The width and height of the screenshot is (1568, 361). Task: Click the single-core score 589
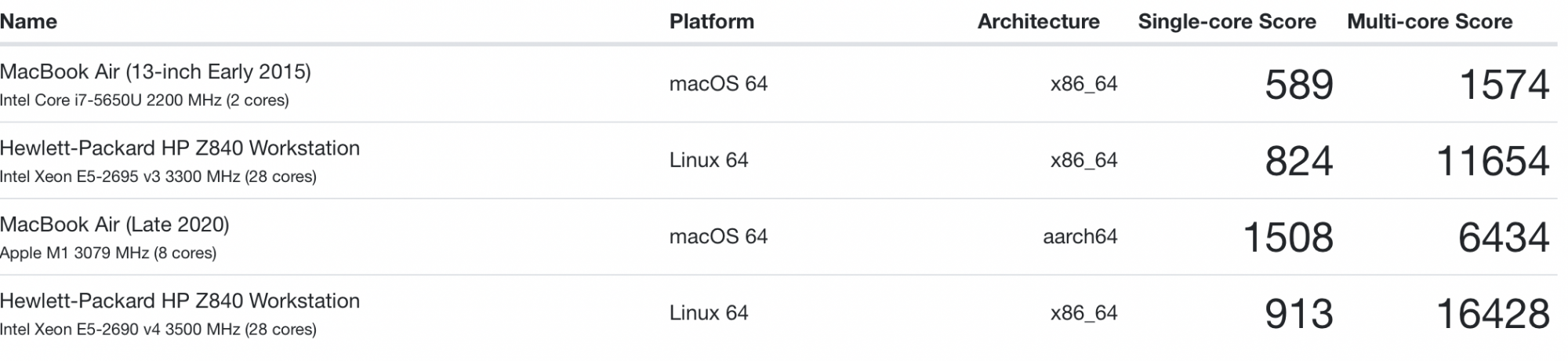point(1298,85)
